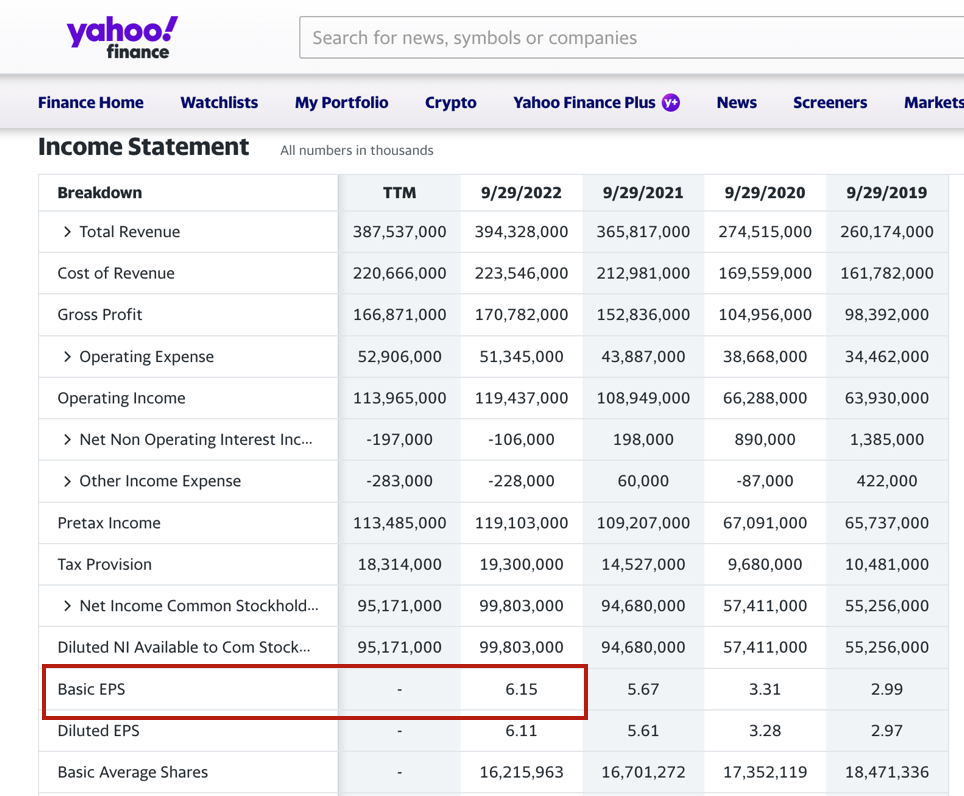This screenshot has height=796, width=964.
Task: Open the News section
Action: point(736,102)
